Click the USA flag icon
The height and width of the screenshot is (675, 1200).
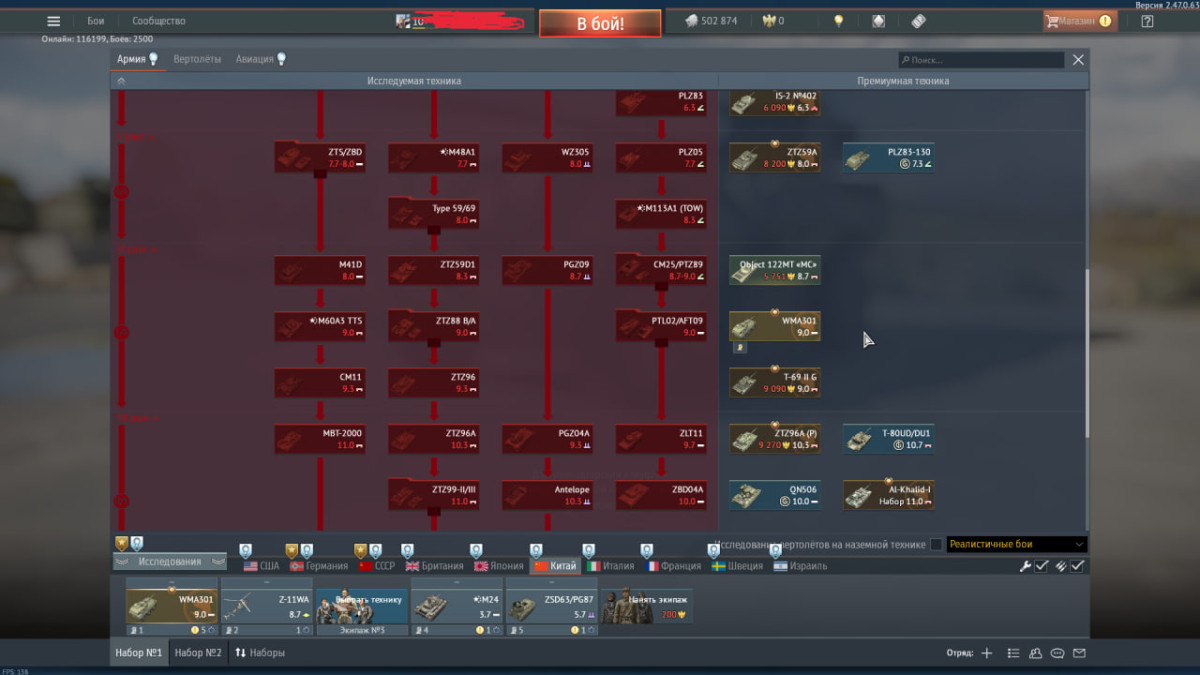[x=250, y=566]
